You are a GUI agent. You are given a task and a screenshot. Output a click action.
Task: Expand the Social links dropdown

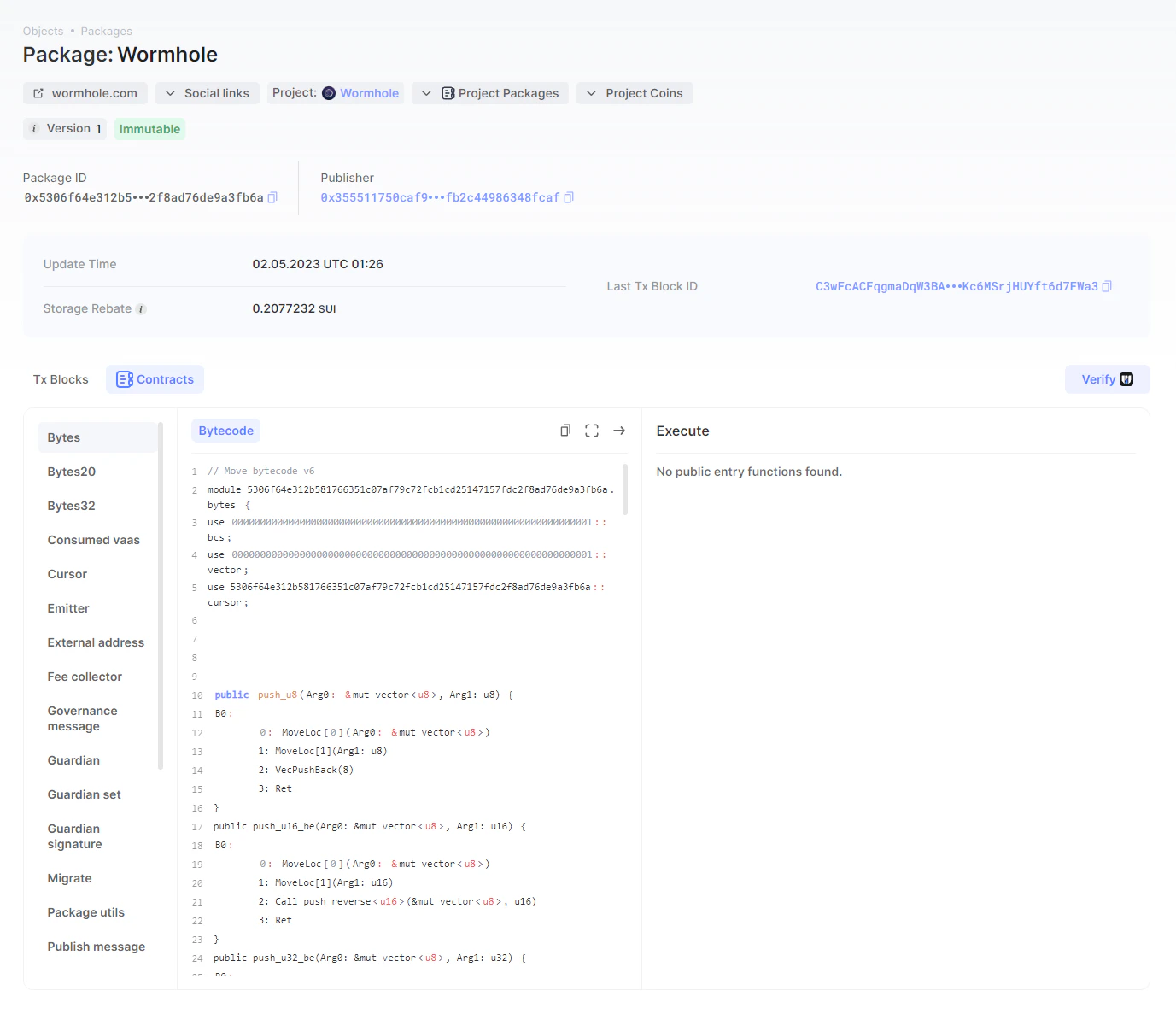[208, 93]
